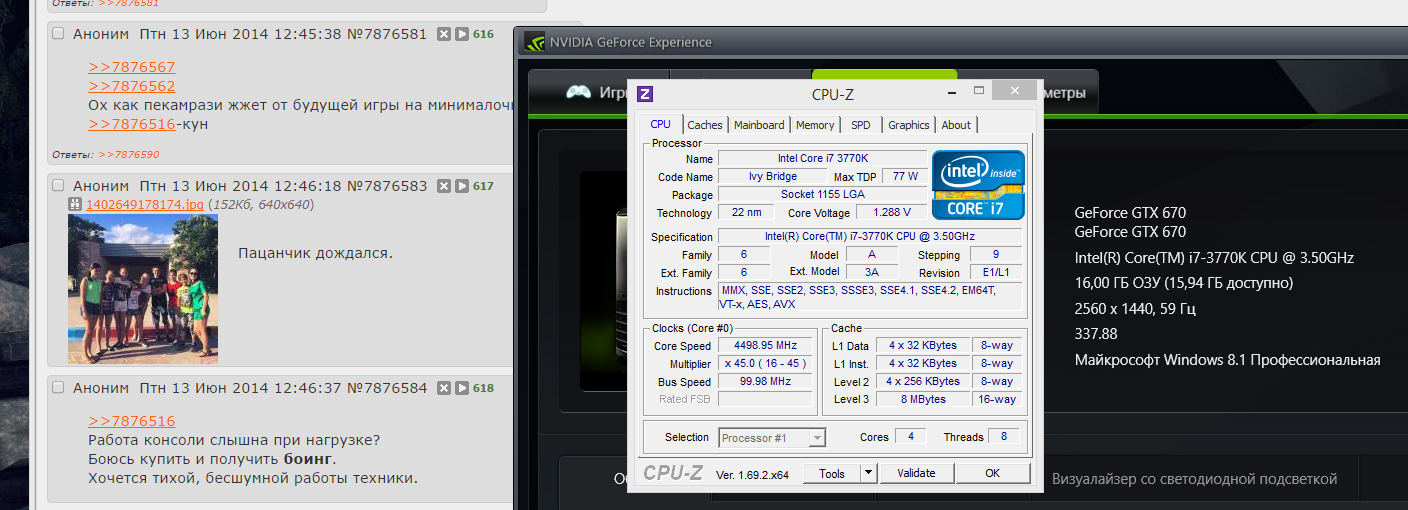Click the GeForce driver version text 337.88
The width and height of the screenshot is (1408, 510).
click(x=1096, y=334)
